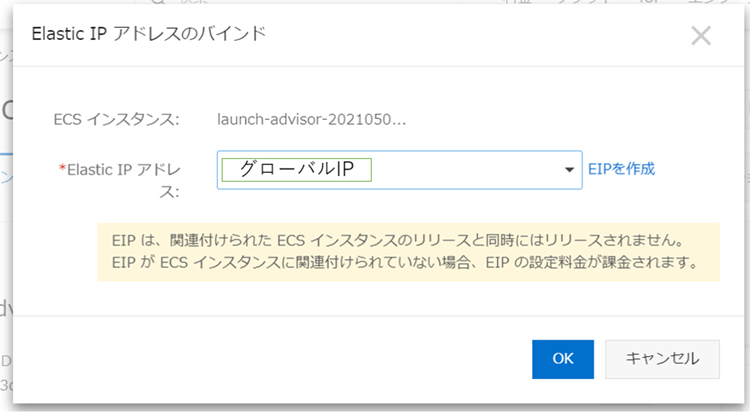
Task: Expand the Elastic IP address dropdown arrow
Action: click(x=569, y=170)
